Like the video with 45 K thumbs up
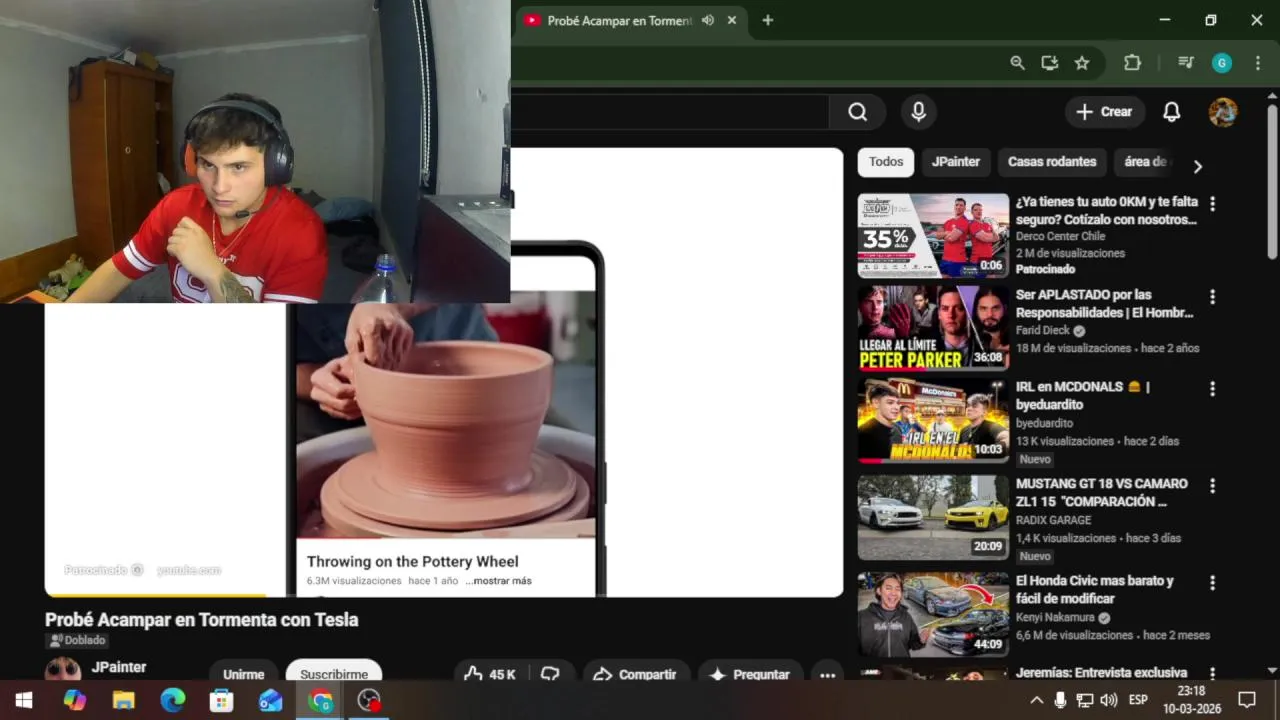1280x720 pixels. [x=490, y=674]
